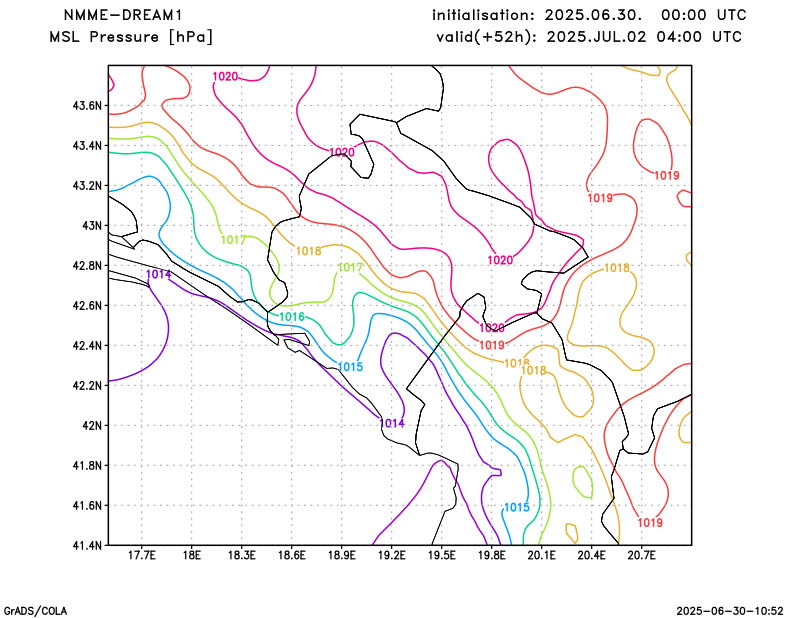
Task: Click the 42.6N latitude axis label
Action: [87, 306]
